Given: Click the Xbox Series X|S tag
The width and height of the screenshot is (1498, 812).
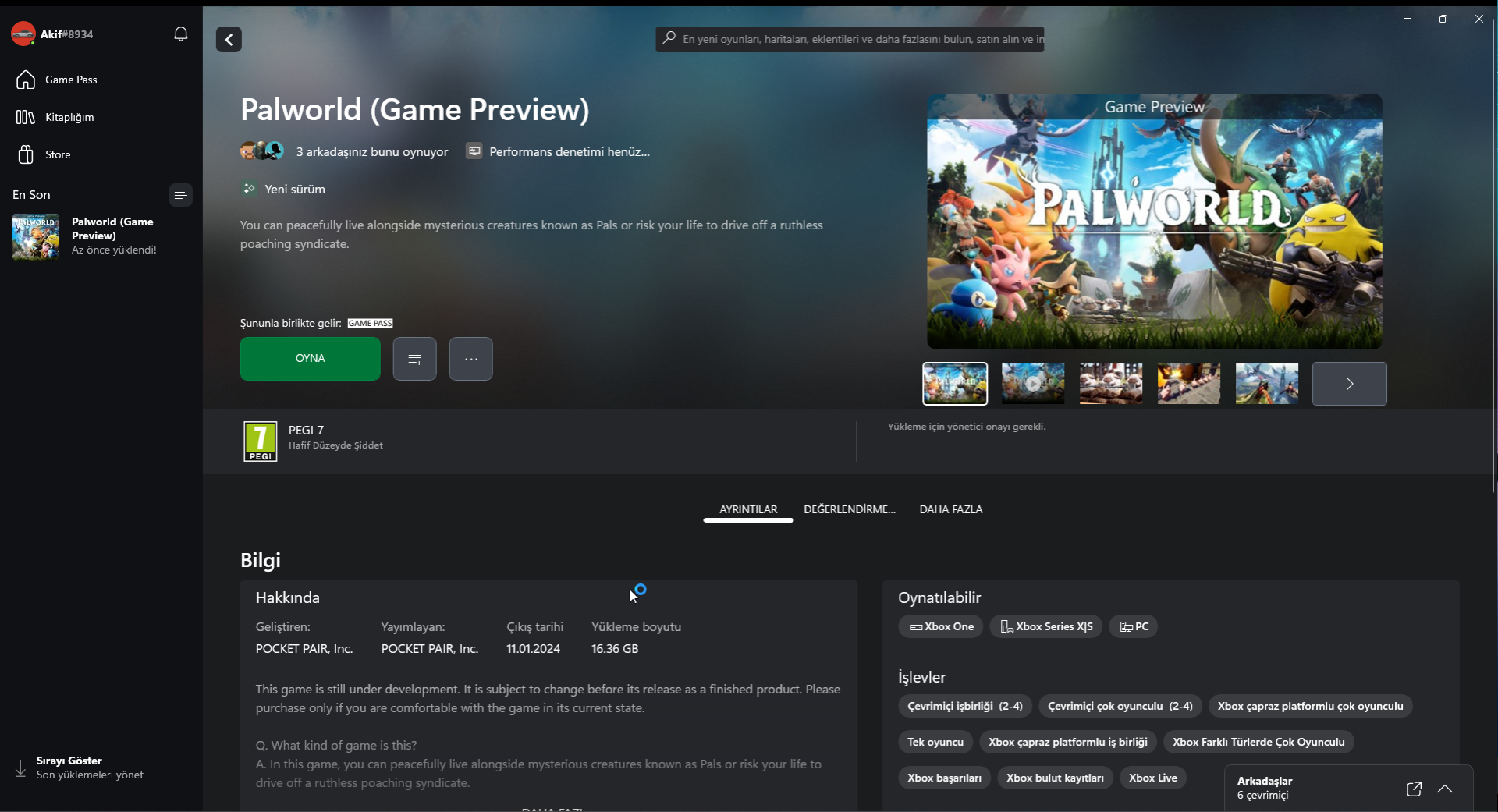Looking at the screenshot, I should 1046,626.
